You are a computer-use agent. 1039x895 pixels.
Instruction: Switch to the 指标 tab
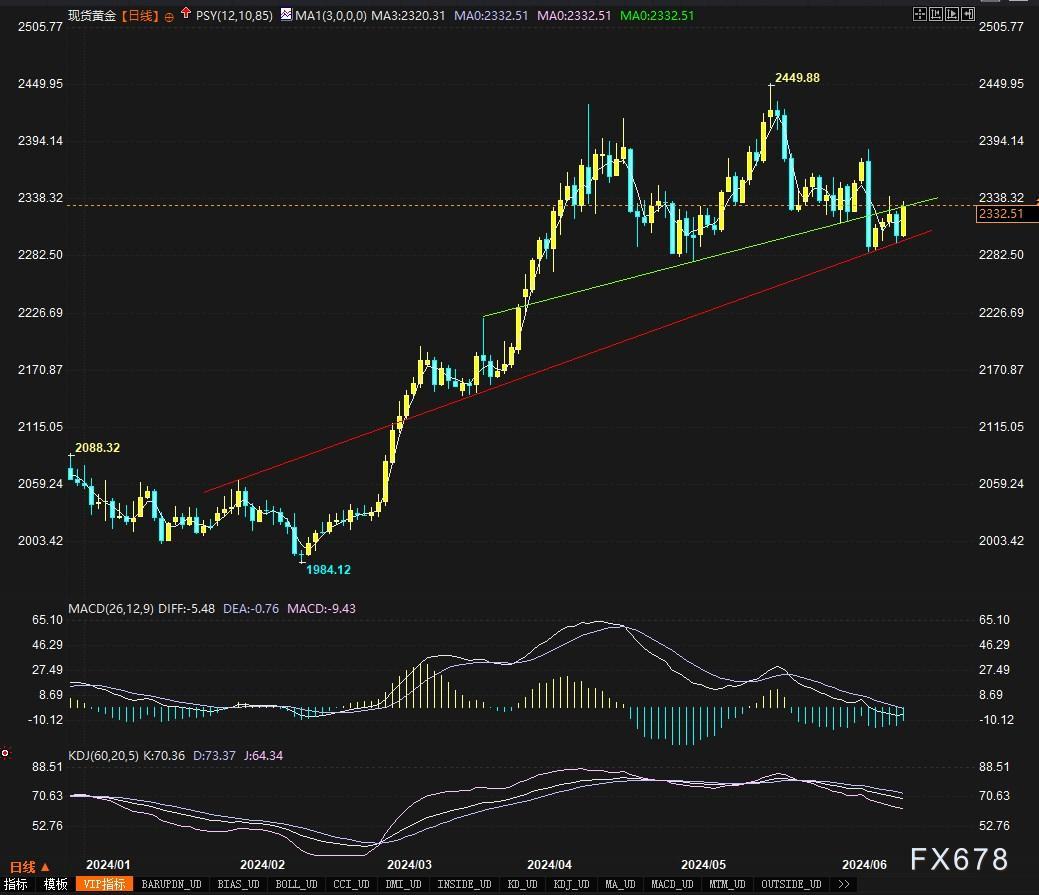click(x=17, y=884)
